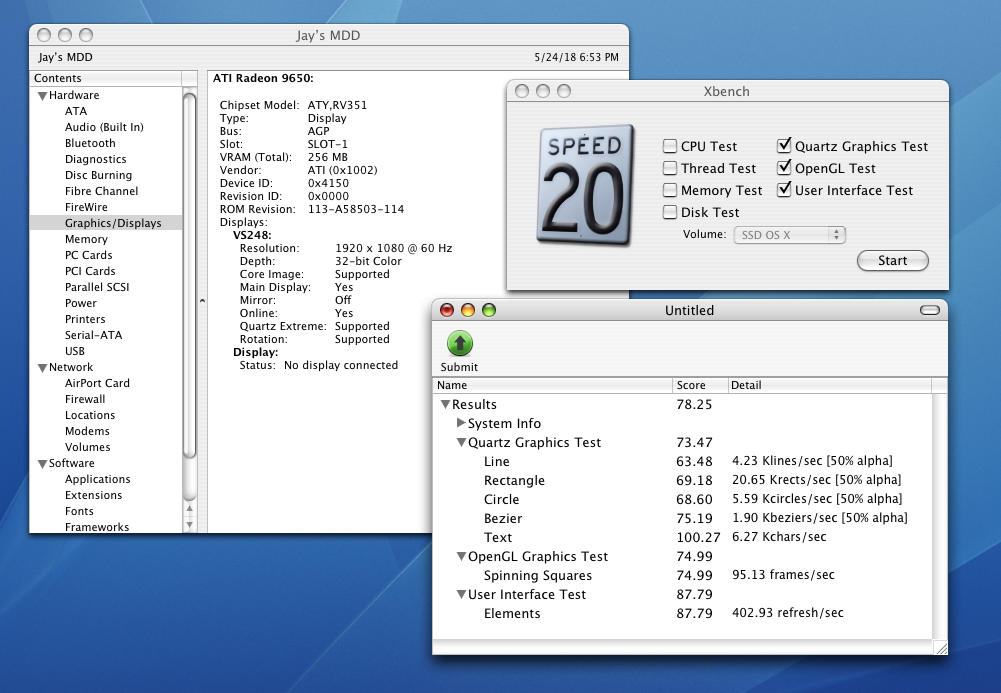Click the Untitled window toolbar toggle pill
Image resolution: width=1001 pixels, height=693 pixels.
point(929,310)
